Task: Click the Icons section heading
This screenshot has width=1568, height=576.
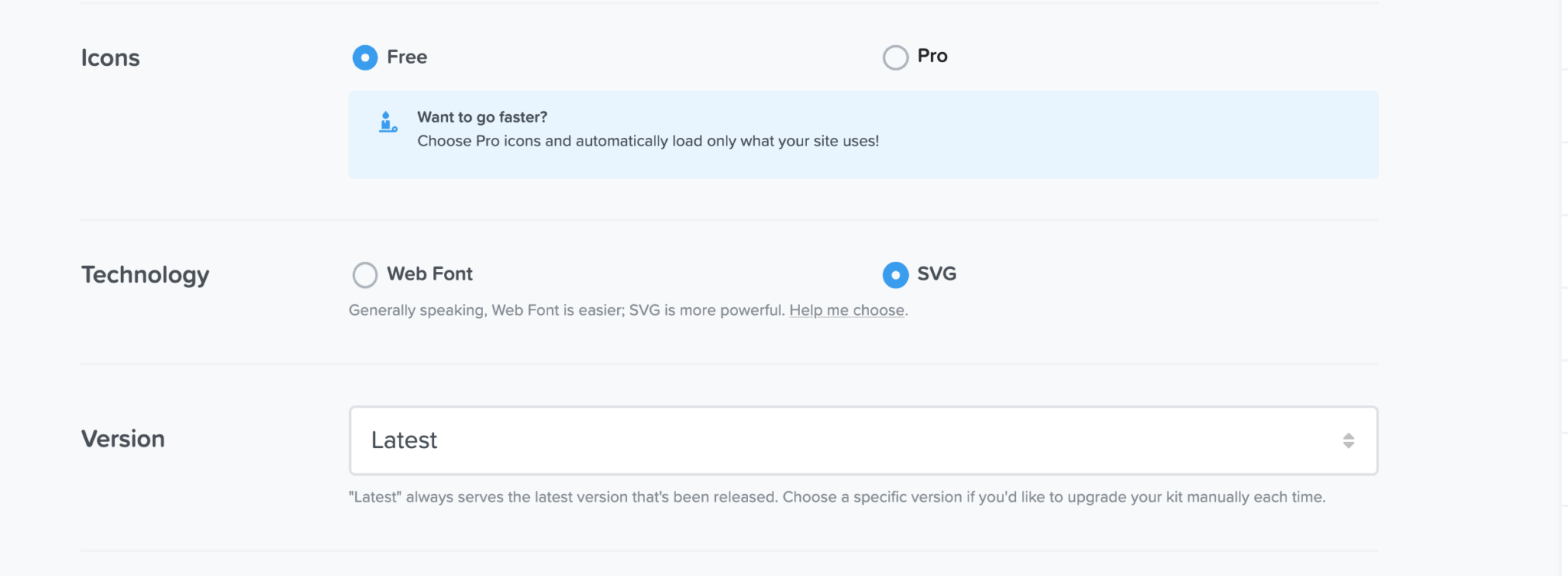Action: (x=110, y=58)
